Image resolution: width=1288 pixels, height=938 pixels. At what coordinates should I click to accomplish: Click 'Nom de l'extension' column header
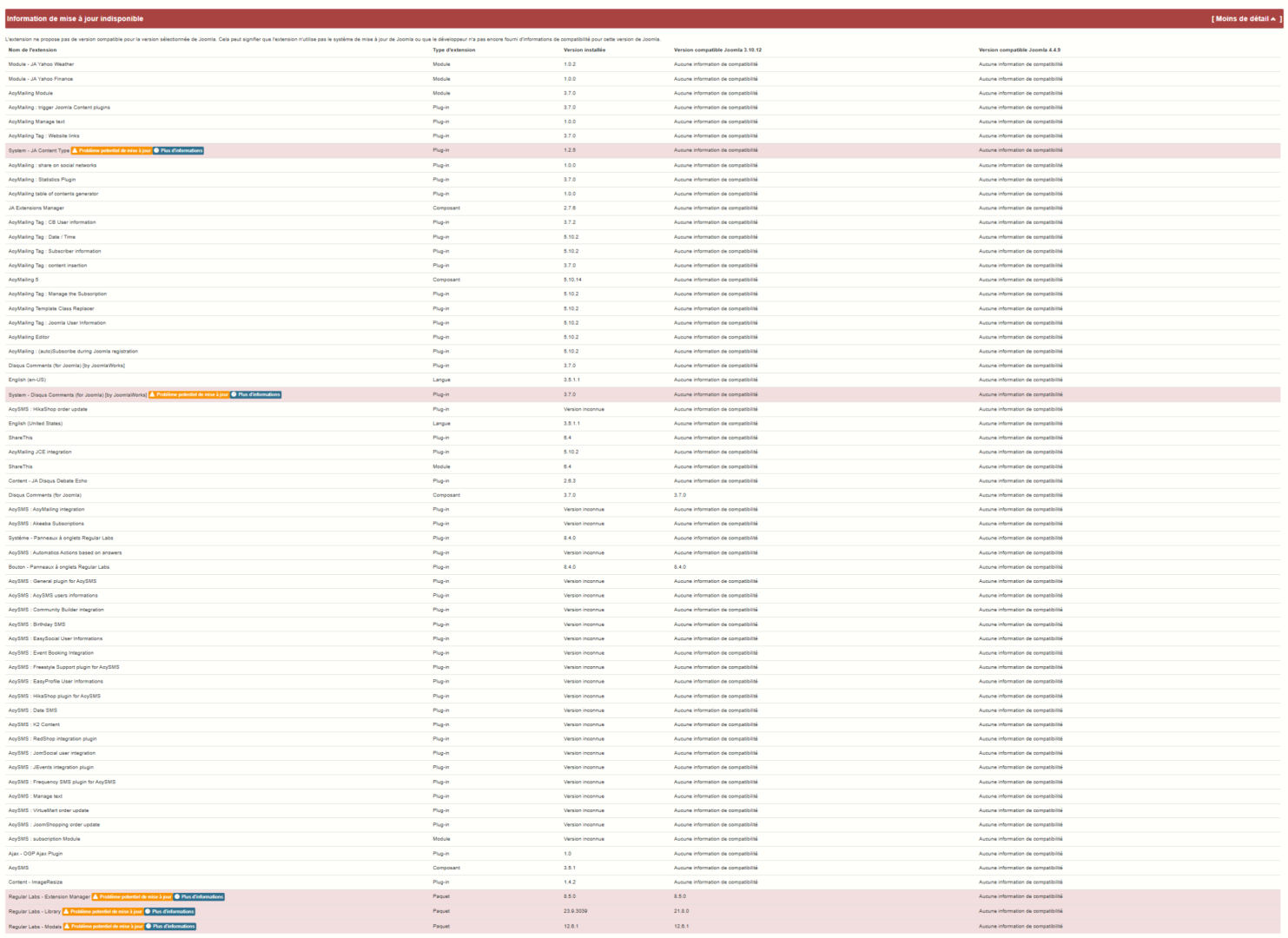pos(32,50)
